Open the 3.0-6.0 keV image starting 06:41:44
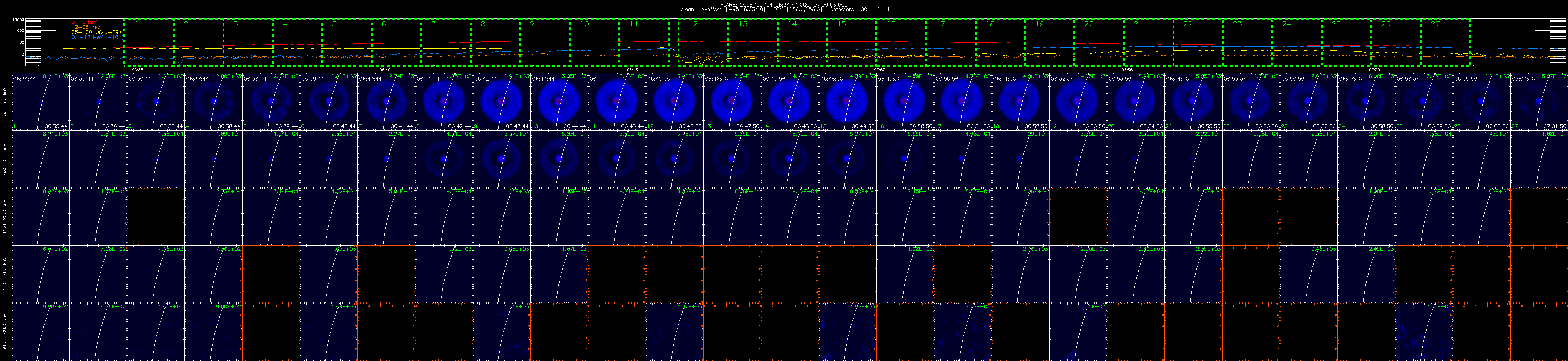Screen dimensions: 1568x361 444,101
